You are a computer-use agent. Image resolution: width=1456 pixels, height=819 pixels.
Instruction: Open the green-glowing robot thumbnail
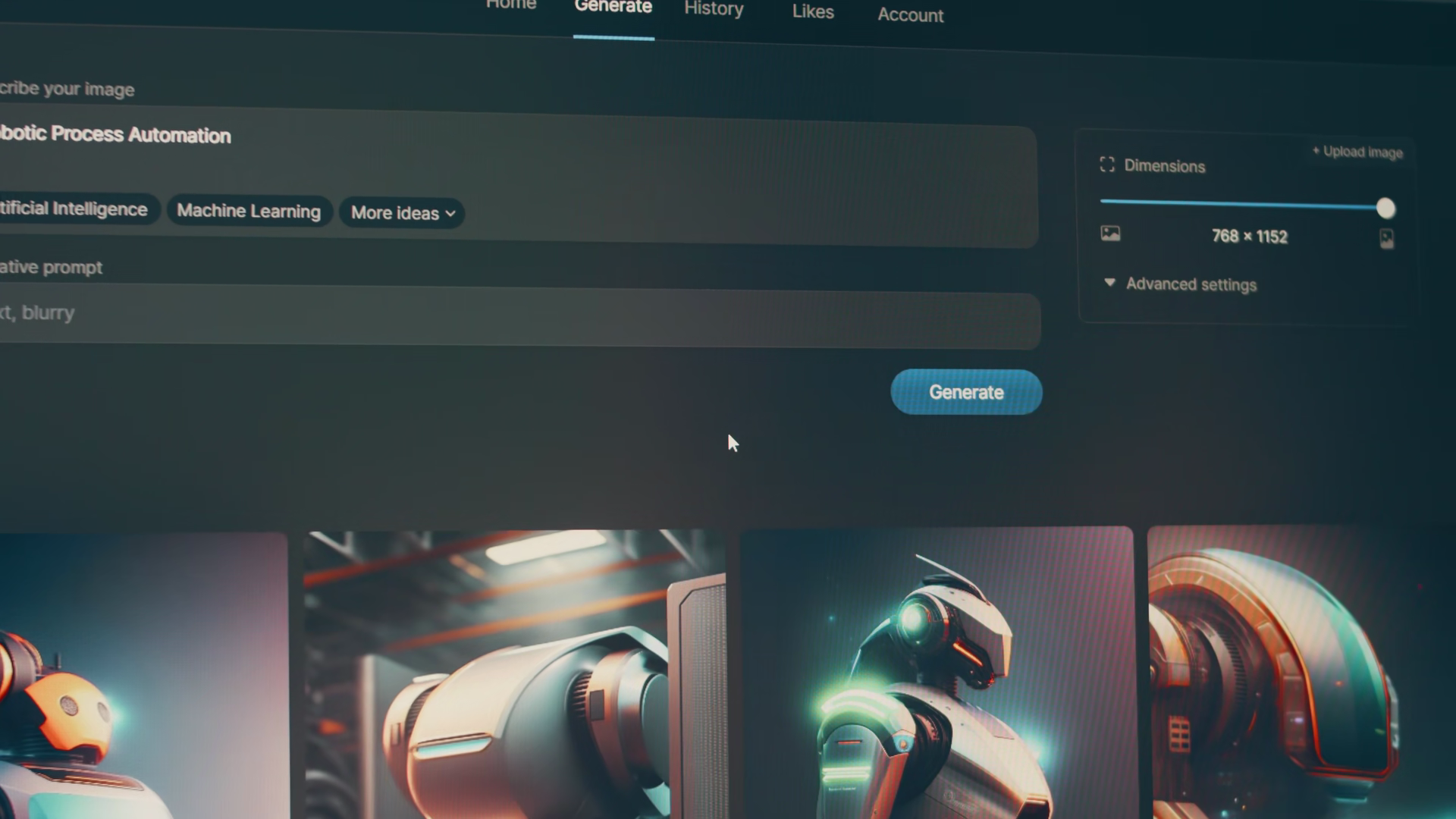[x=936, y=675]
